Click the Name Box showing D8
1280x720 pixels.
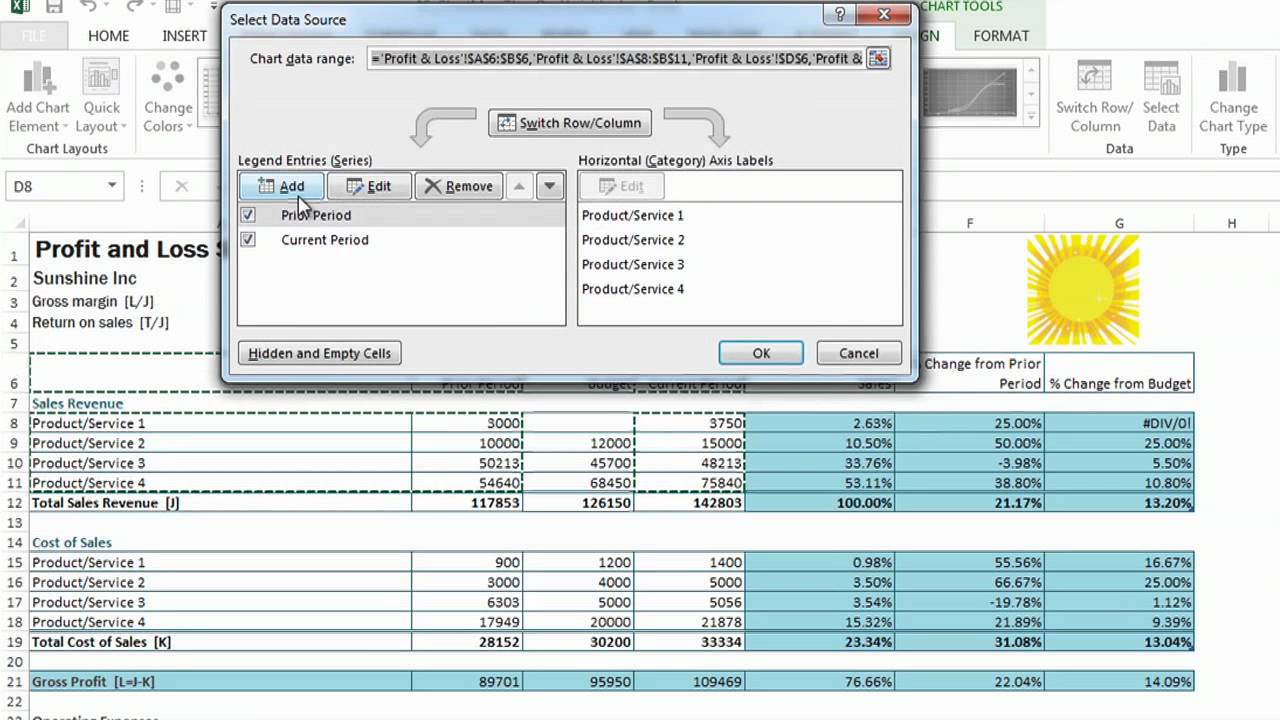[x=55, y=186]
